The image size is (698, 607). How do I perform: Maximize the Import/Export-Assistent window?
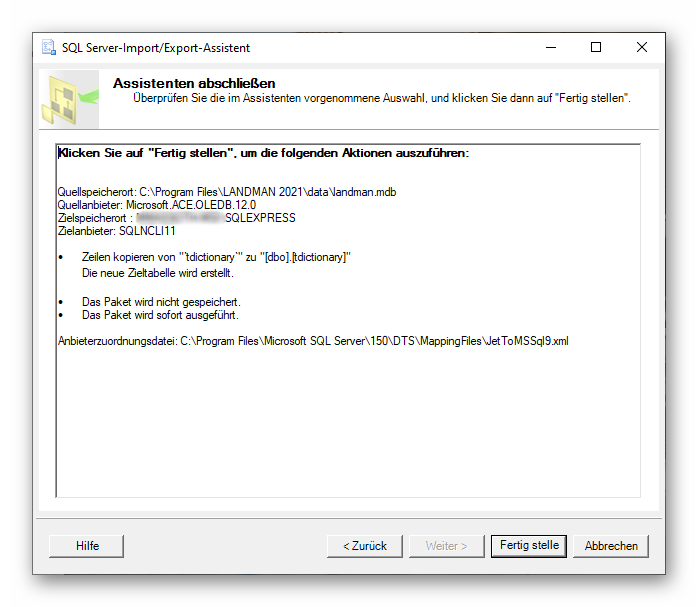(x=596, y=47)
